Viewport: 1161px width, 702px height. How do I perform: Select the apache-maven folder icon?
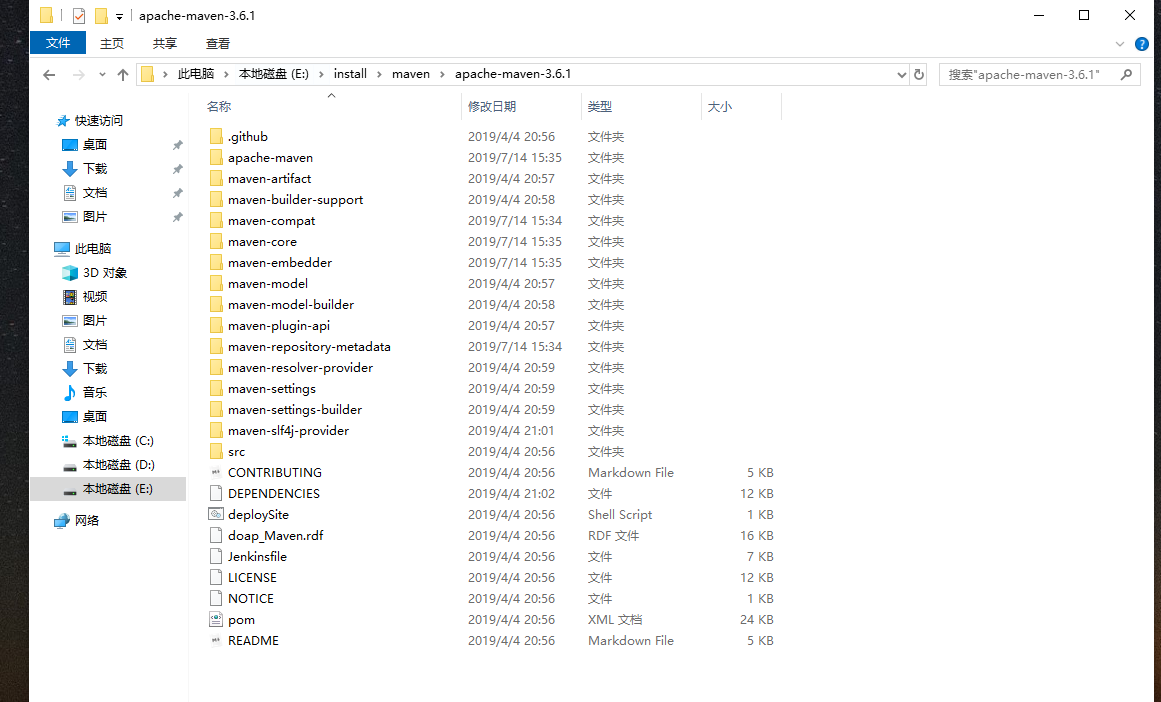pyautogui.click(x=216, y=157)
